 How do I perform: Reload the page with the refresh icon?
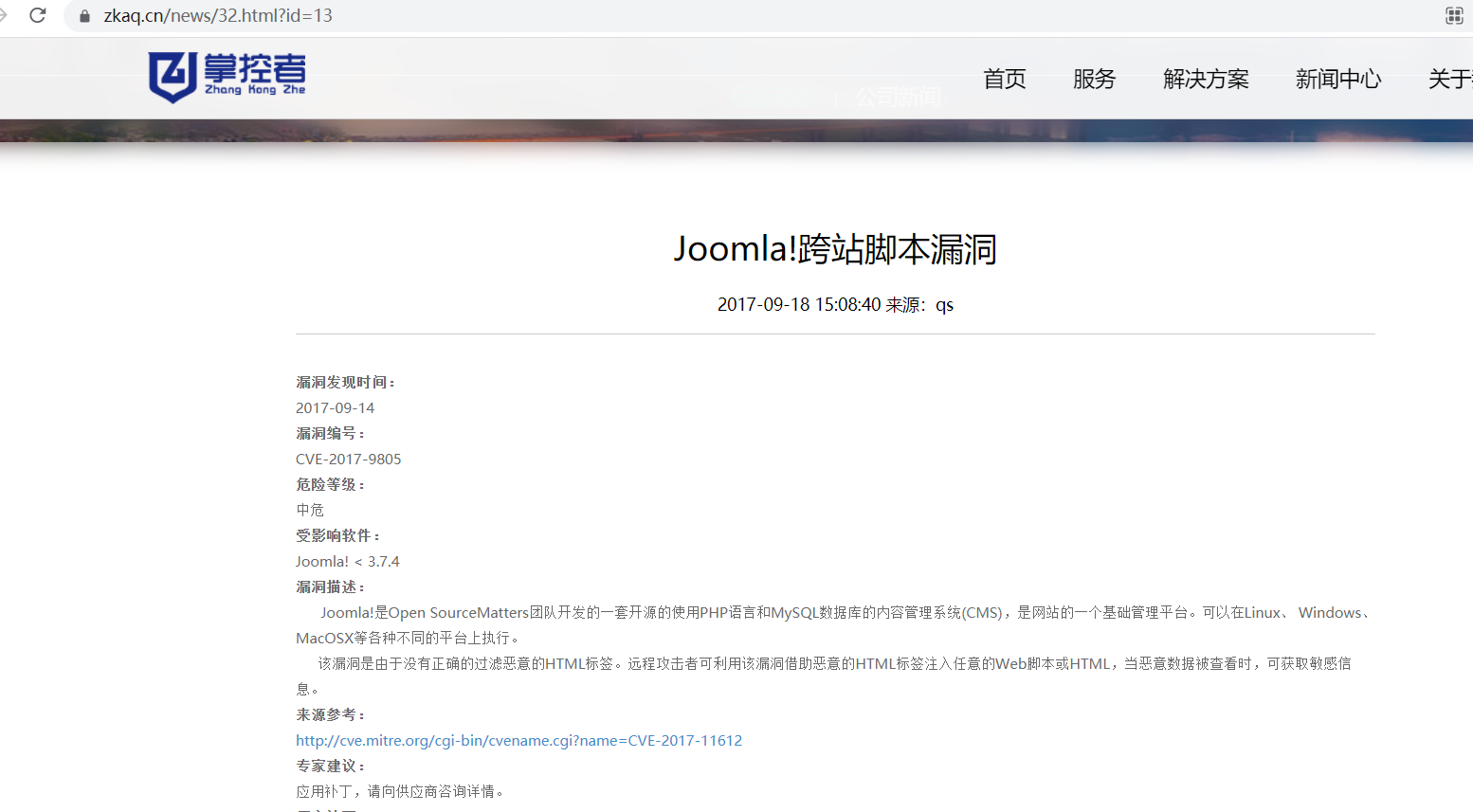pyautogui.click(x=38, y=15)
